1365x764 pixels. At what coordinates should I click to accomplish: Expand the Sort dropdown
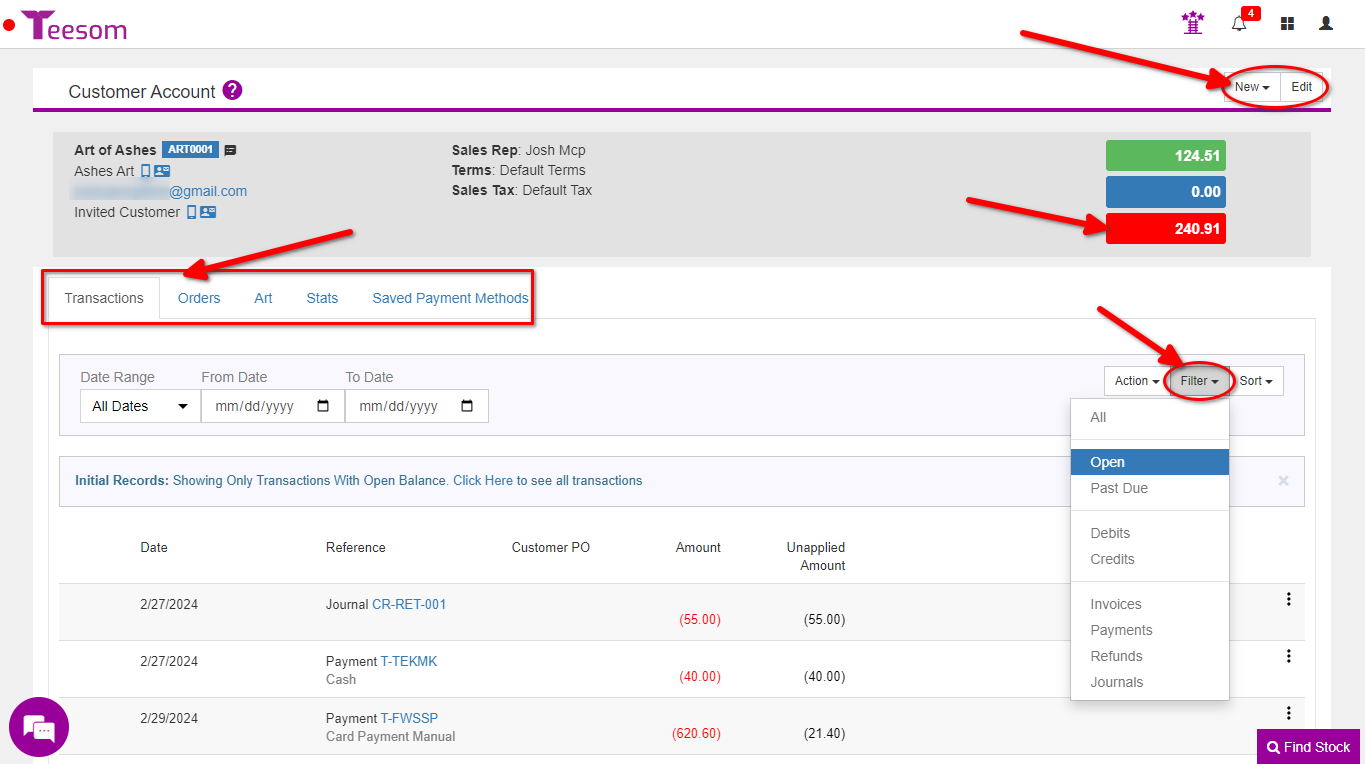point(1255,381)
